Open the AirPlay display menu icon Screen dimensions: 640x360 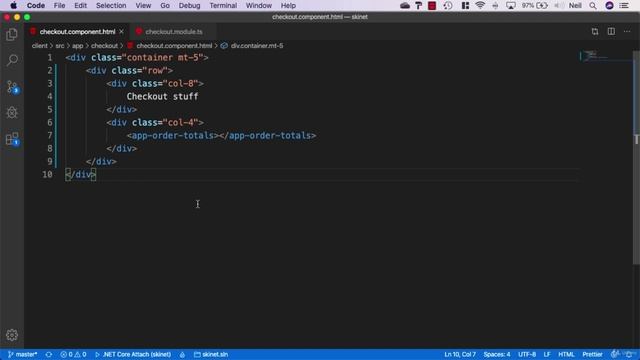click(x=511, y=5)
